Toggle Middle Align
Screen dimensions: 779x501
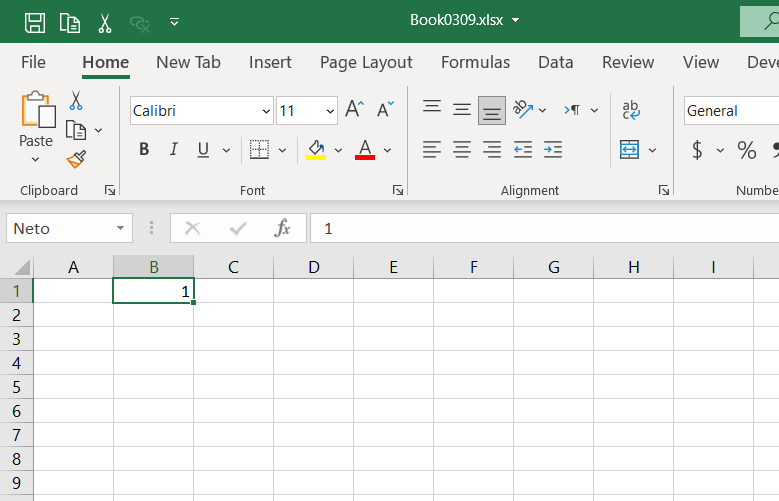(x=462, y=109)
